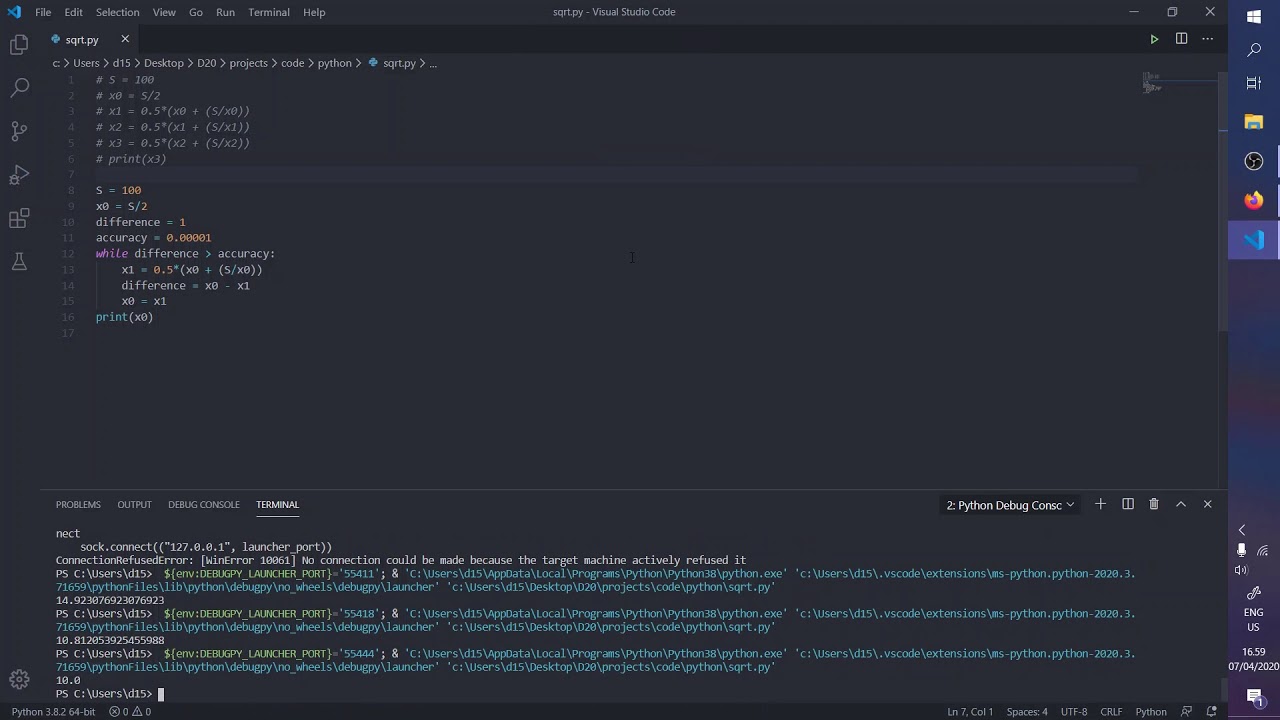
Task: Switch to the Output panel tab
Action: 134,505
